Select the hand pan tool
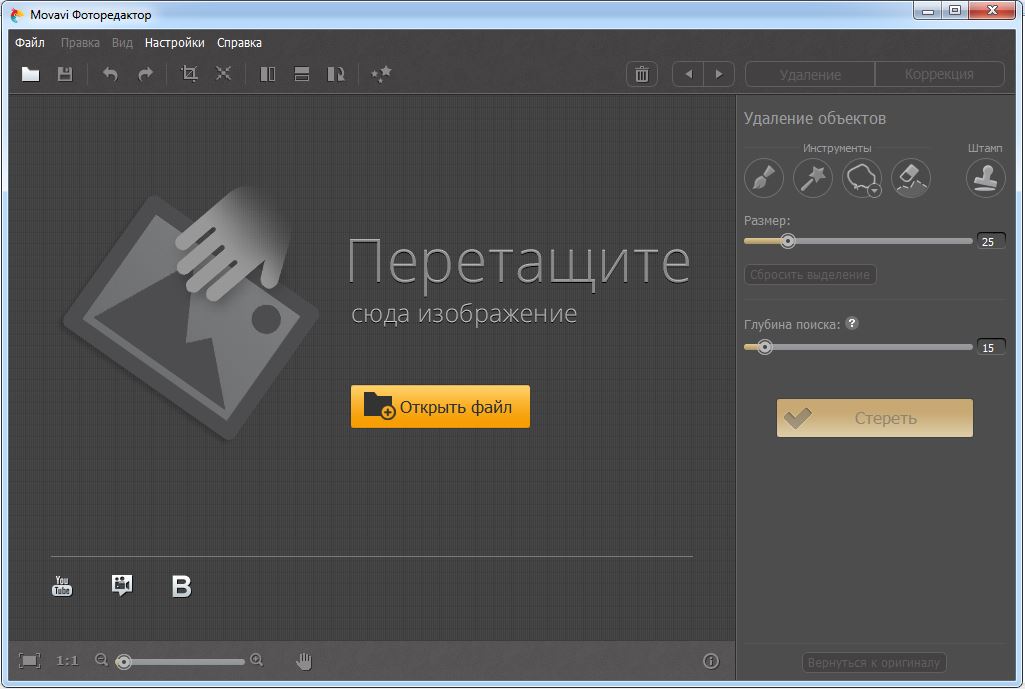The image size is (1025, 689). [304, 660]
